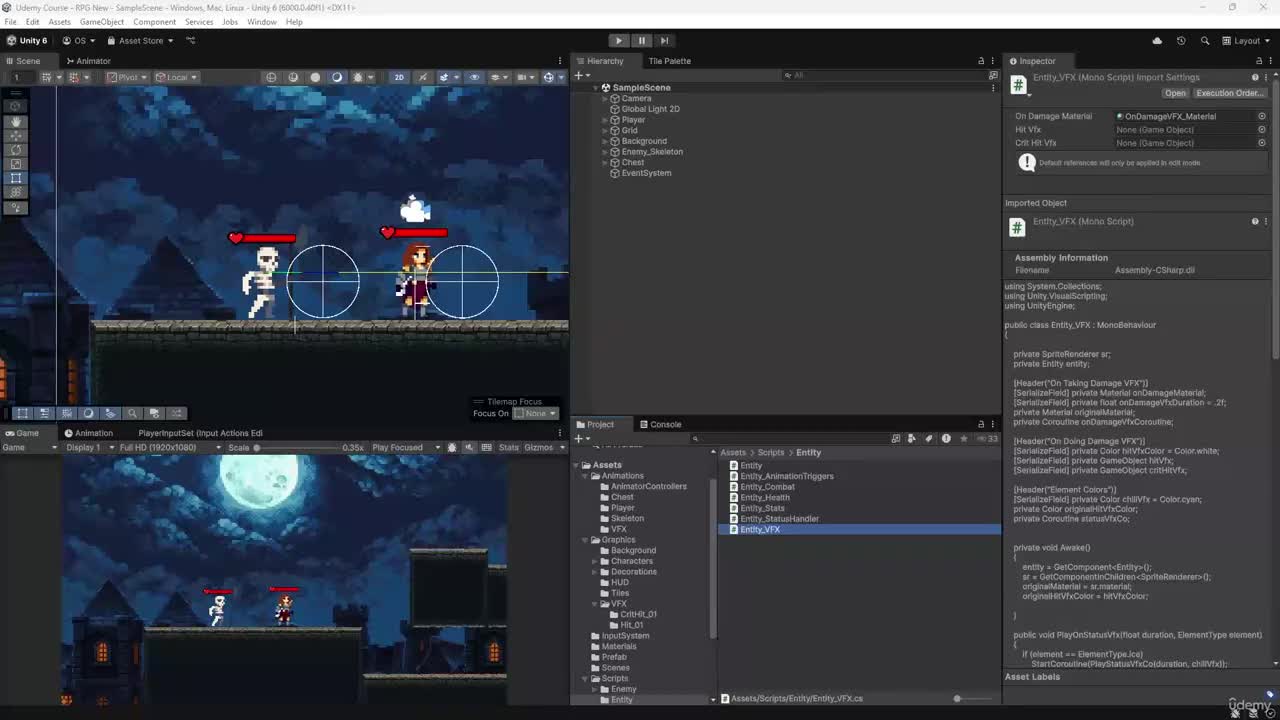The image size is (1280, 720).
Task: Toggle 2D mode in Scene view
Action: pyautogui.click(x=399, y=77)
